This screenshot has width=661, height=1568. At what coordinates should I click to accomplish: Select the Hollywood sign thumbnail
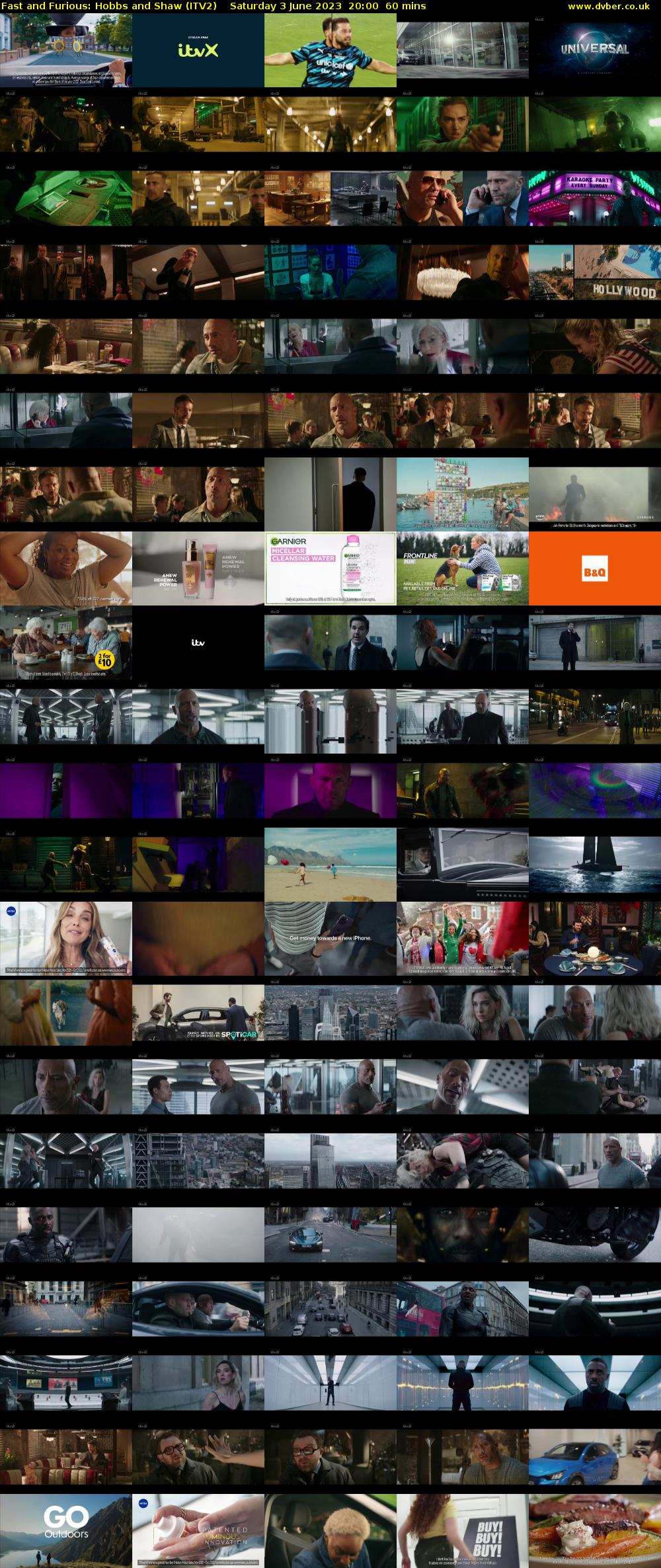point(595,272)
